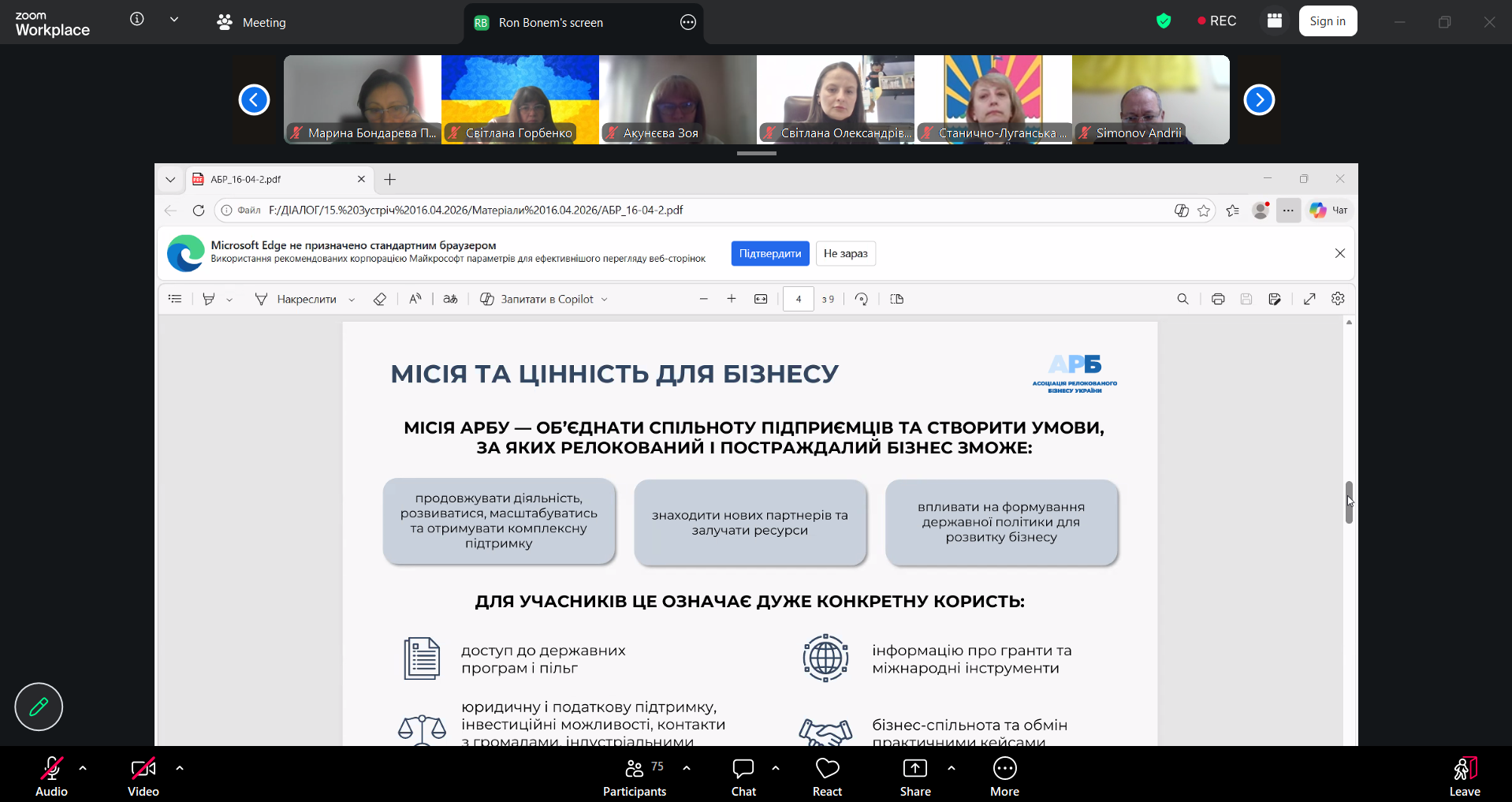The width and height of the screenshot is (1512, 802).
Task: Open the Chat panel
Action: (743, 769)
